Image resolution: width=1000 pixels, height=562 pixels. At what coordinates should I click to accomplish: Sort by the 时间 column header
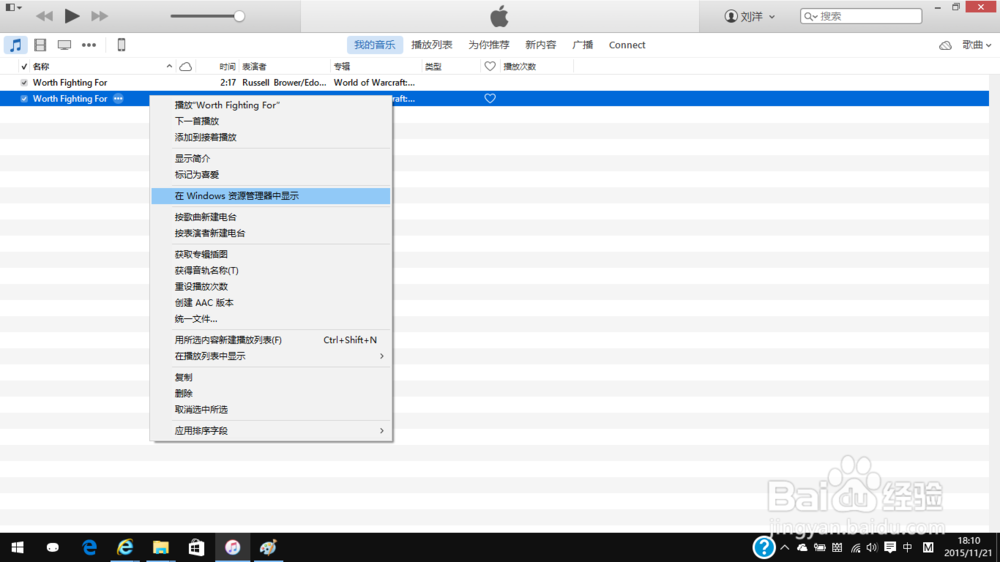tap(227, 66)
